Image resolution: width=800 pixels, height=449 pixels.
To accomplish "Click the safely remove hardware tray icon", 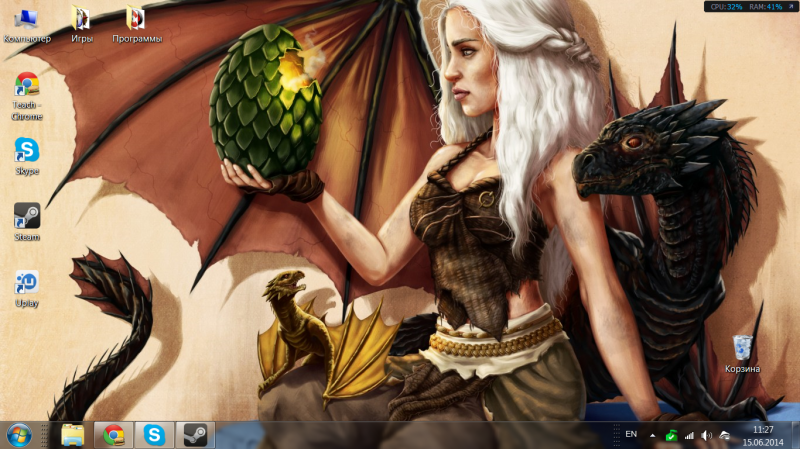I will [724, 435].
